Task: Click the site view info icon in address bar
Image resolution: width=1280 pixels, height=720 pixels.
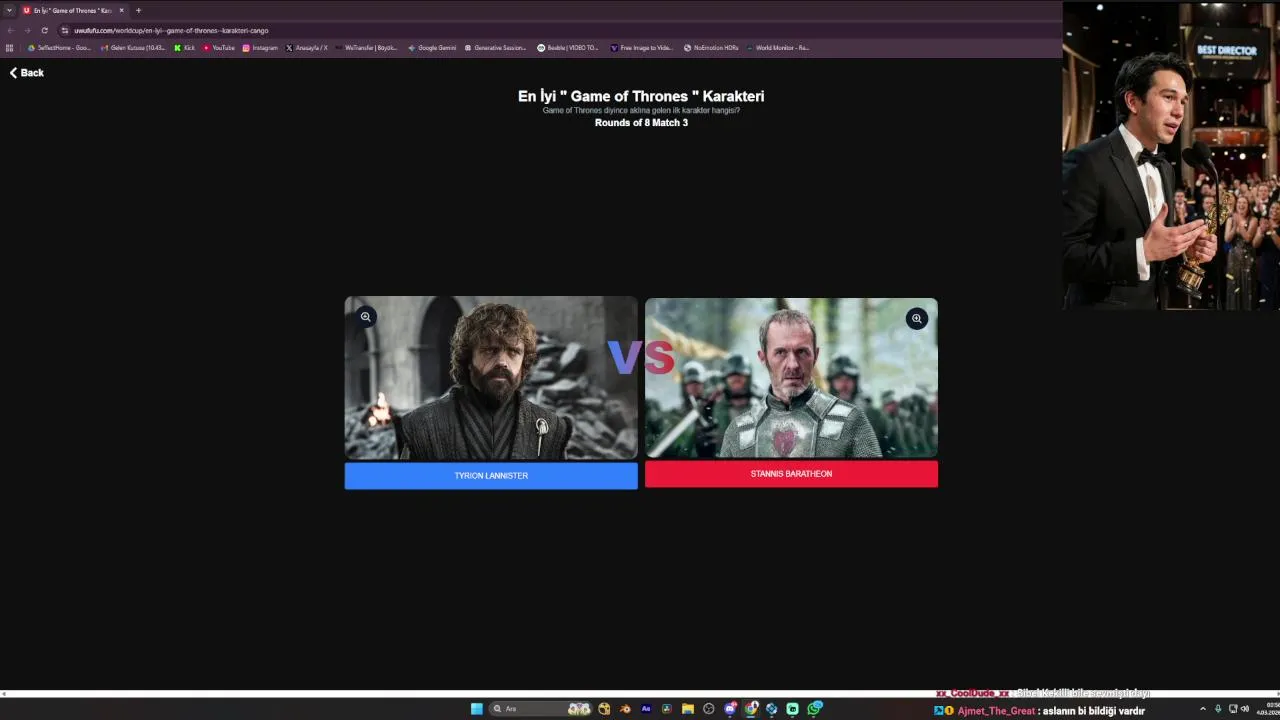Action: point(65,30)
